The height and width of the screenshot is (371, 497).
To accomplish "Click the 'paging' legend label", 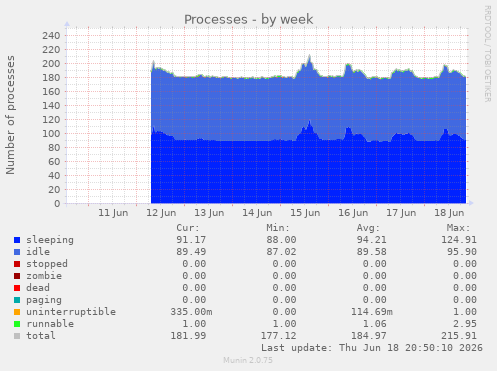I will (44, 300).
